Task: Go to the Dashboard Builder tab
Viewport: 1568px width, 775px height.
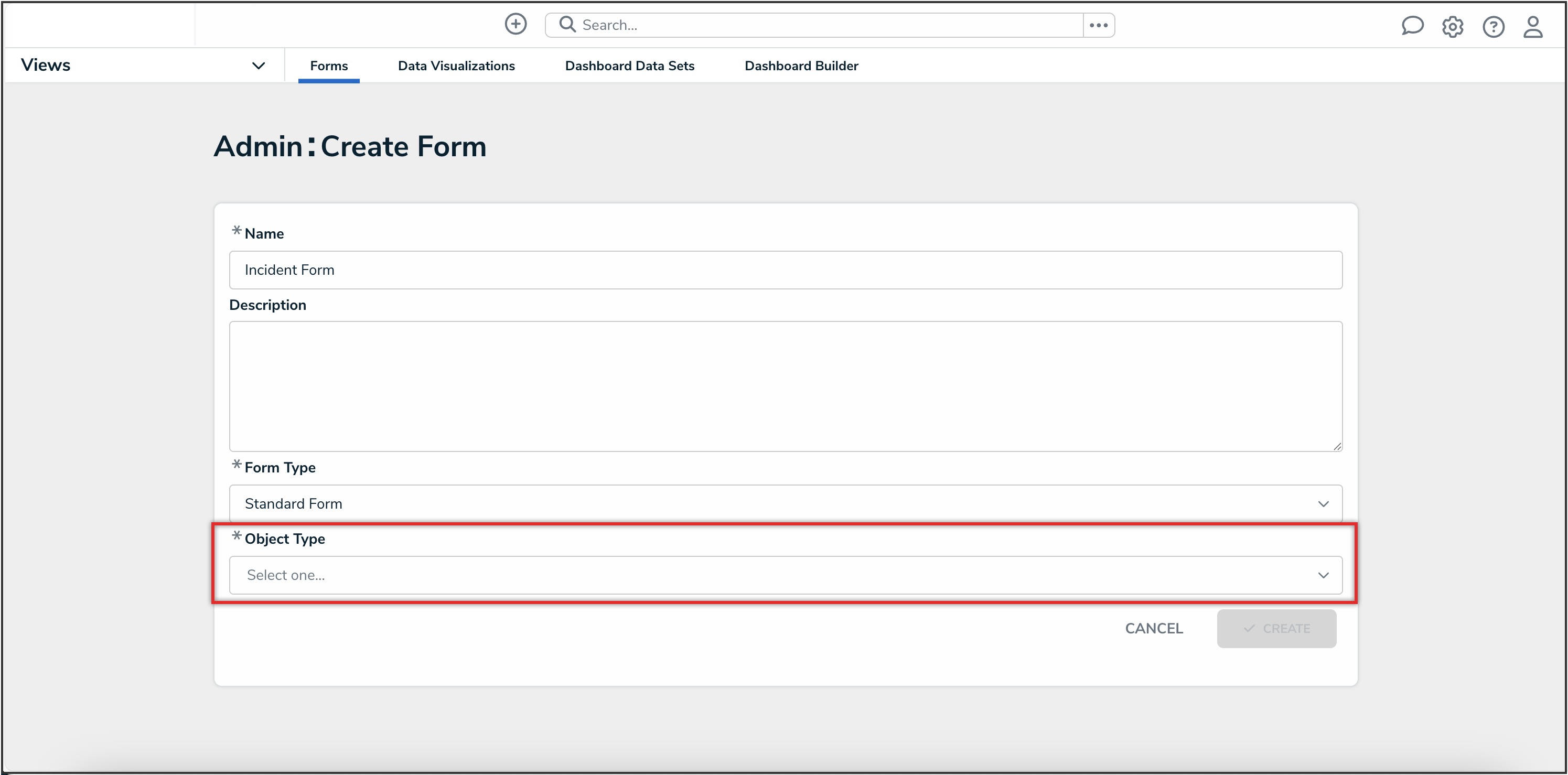Action: [801, 66]
